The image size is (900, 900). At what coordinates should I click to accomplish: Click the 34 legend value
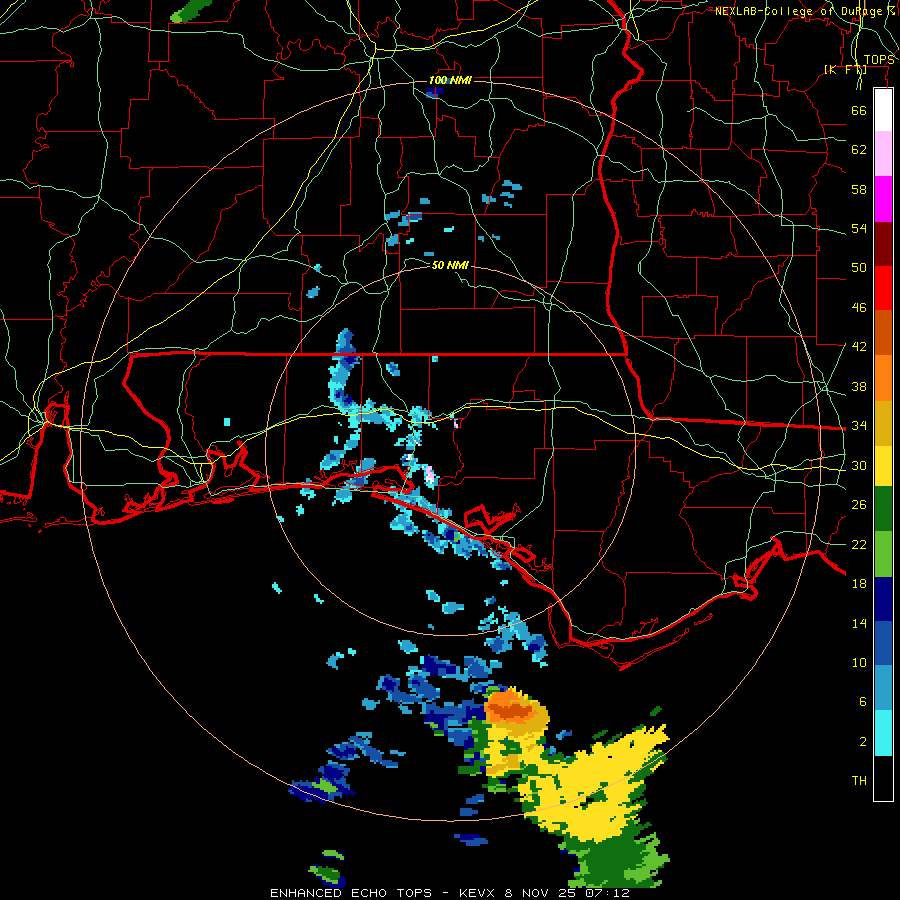point(859,426)
